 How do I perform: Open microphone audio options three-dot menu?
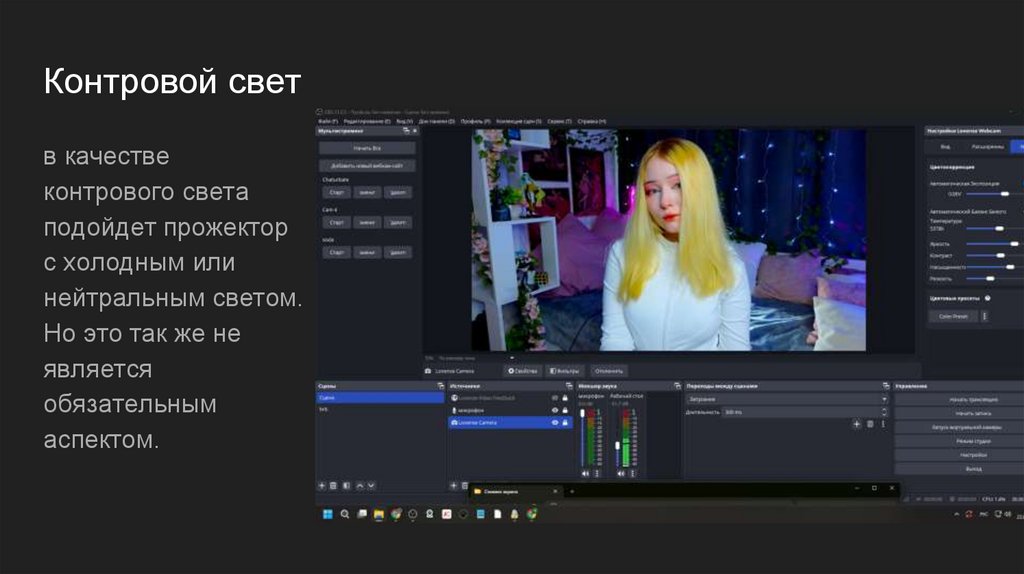coord(596,473)
